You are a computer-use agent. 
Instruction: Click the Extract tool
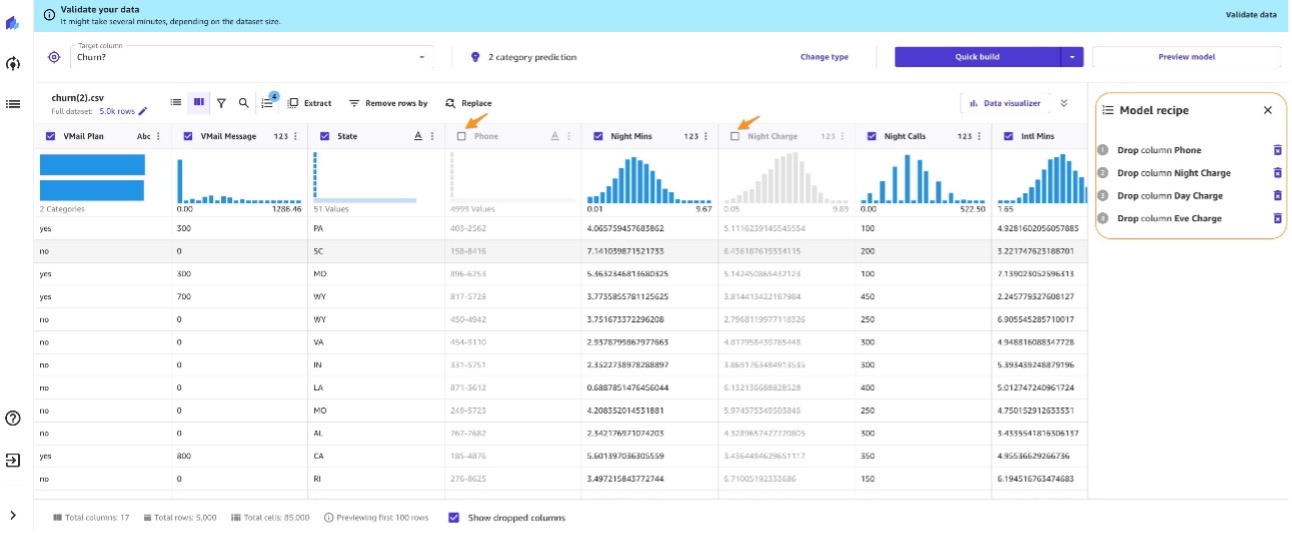click(310, 103)
